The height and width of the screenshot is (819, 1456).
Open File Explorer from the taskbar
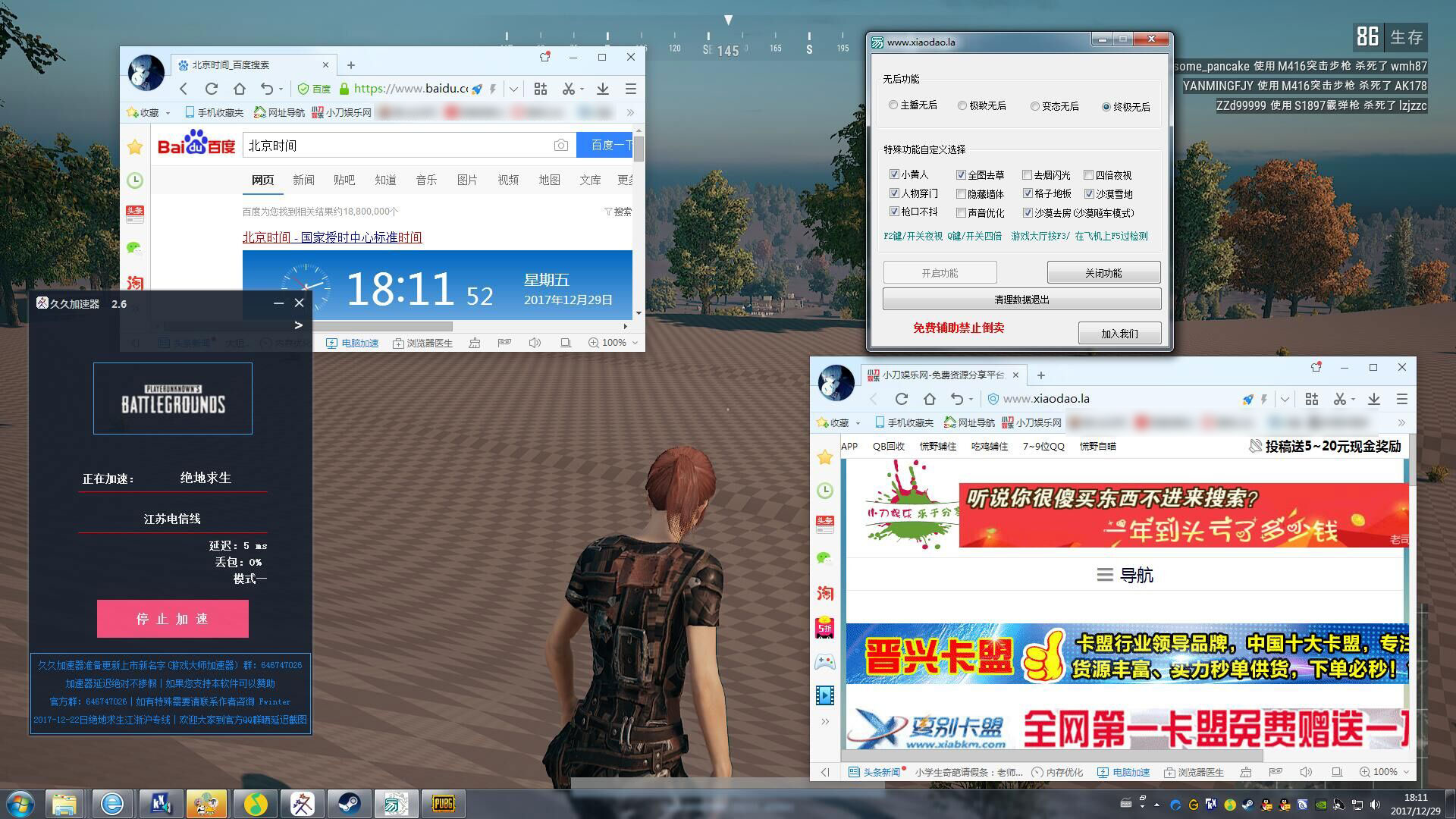(x=64, y=803)
